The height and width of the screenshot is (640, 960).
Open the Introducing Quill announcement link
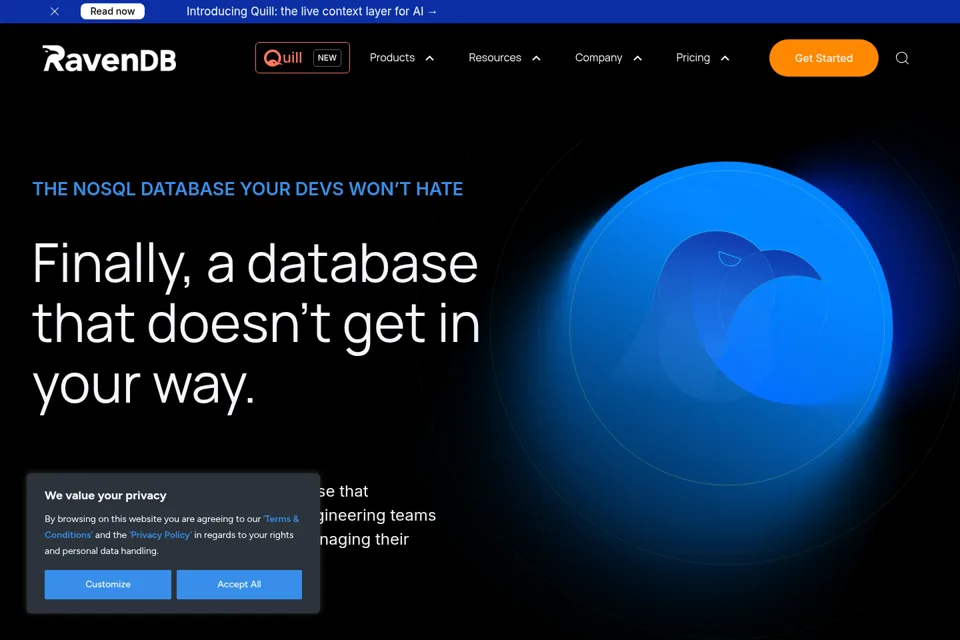tap(311, 11)
